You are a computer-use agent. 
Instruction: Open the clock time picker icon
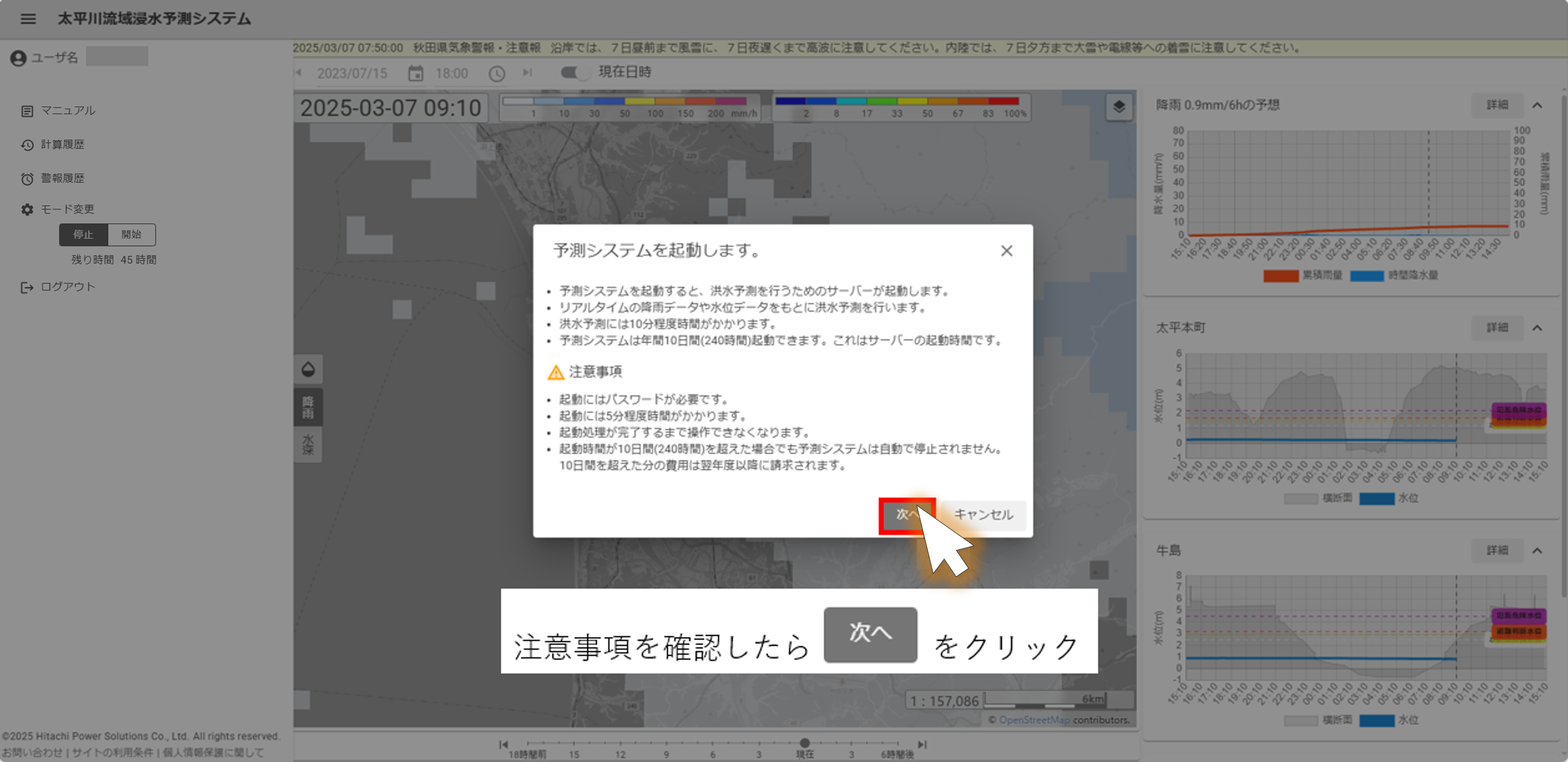497,73
